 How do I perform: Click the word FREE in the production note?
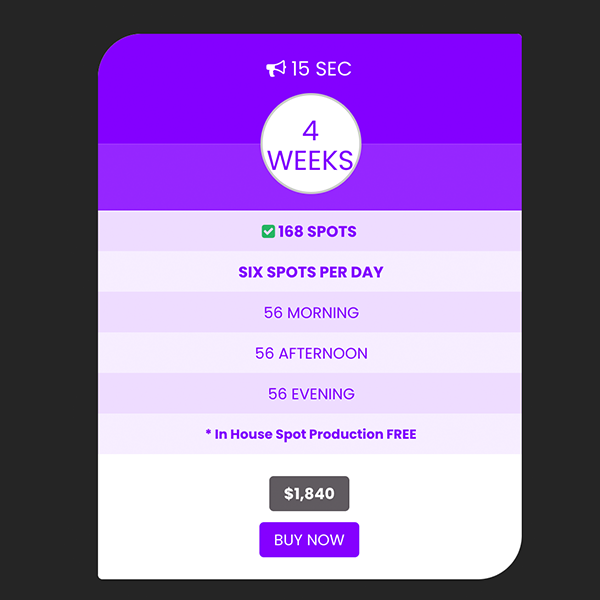click(401, 434)
